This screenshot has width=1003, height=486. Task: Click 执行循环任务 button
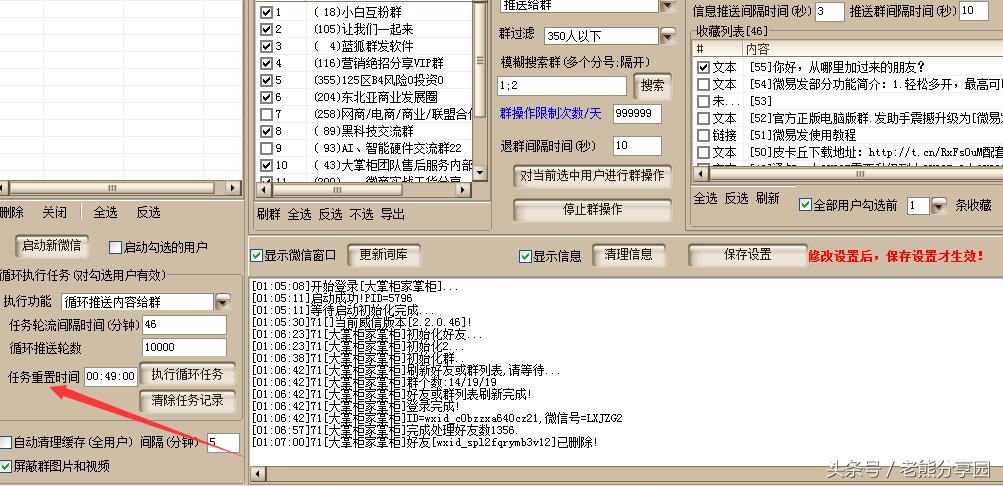187,375
